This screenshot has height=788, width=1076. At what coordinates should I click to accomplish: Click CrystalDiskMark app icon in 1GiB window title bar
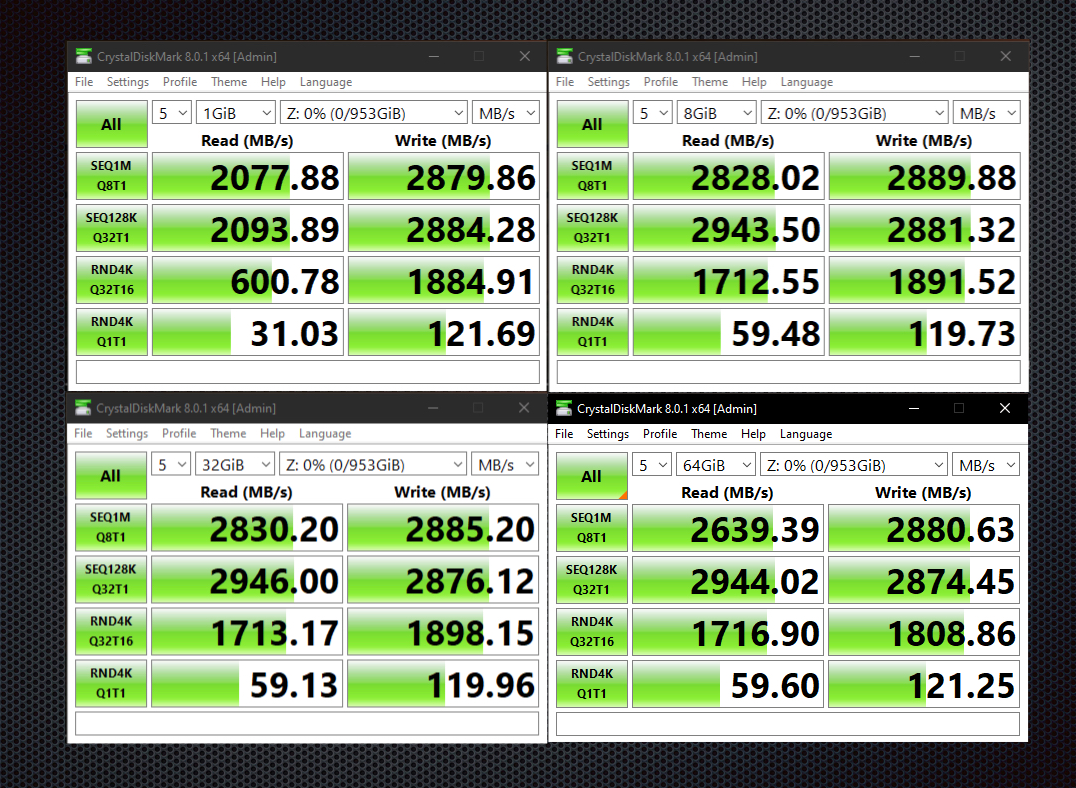84,56
